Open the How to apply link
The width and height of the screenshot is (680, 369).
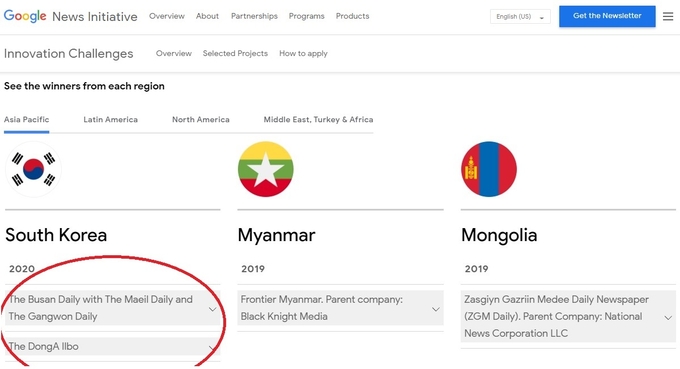[303, 53]
